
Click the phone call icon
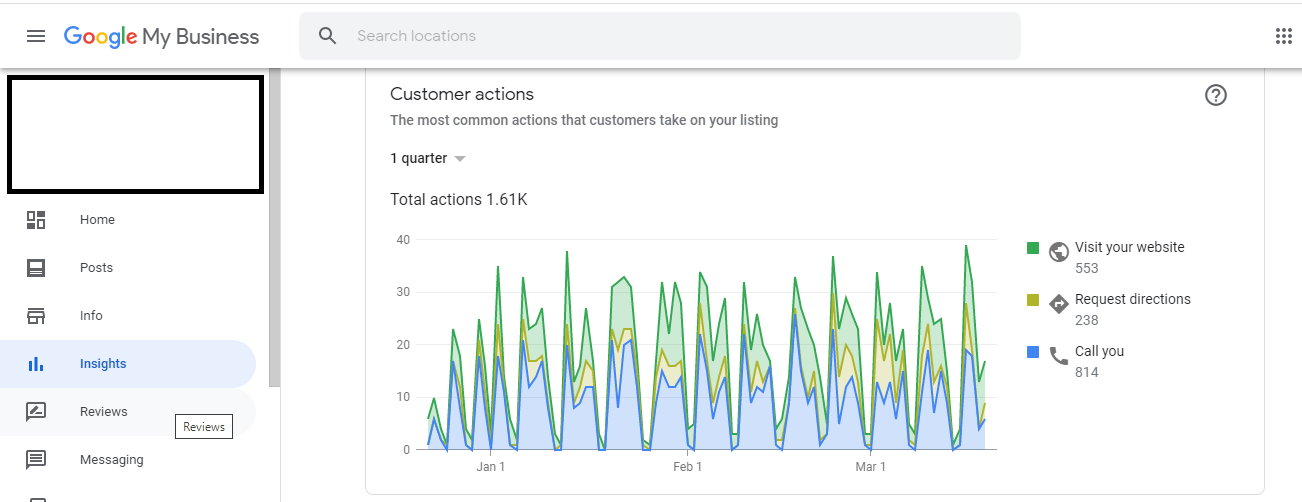point(1059,355)
